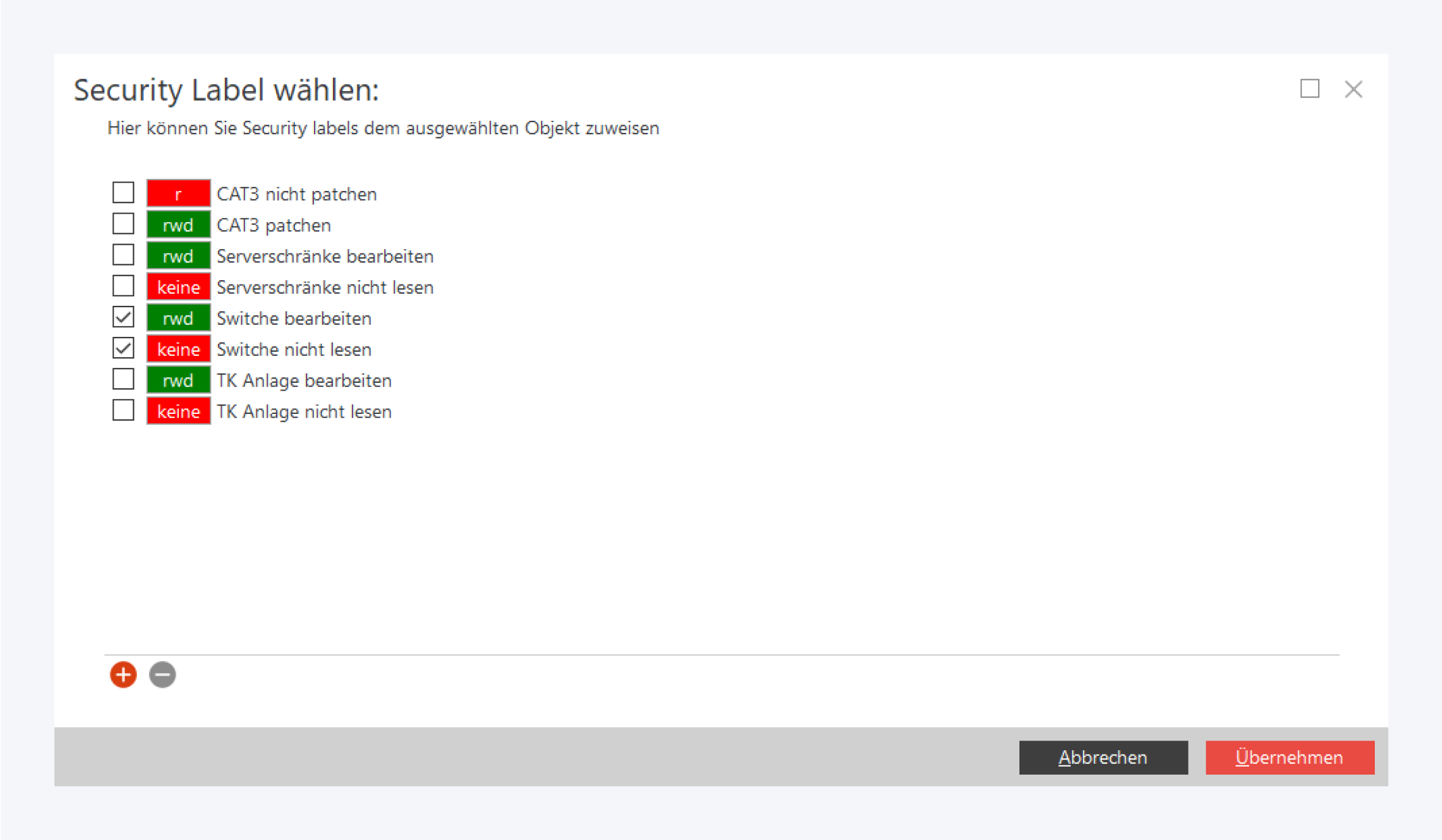Click the red plus add label icon
The height and width of the screenshot is (840, 1442).
pyautogui.click(x=123, y=675)
